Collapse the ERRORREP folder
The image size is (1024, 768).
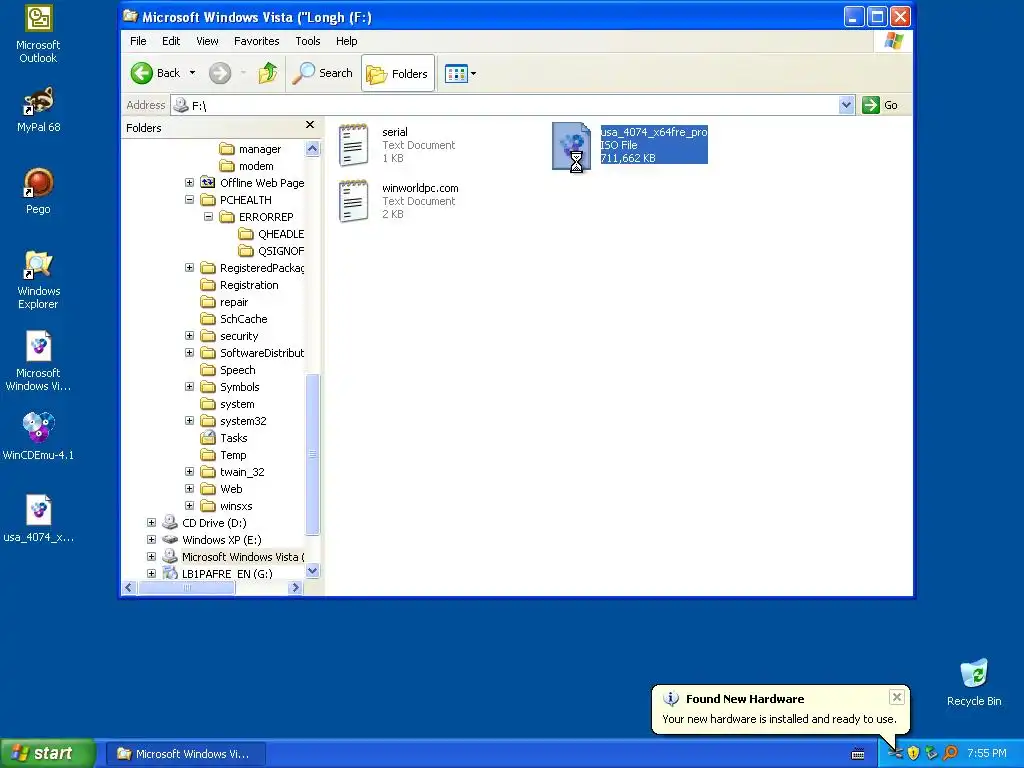point(208,217)
